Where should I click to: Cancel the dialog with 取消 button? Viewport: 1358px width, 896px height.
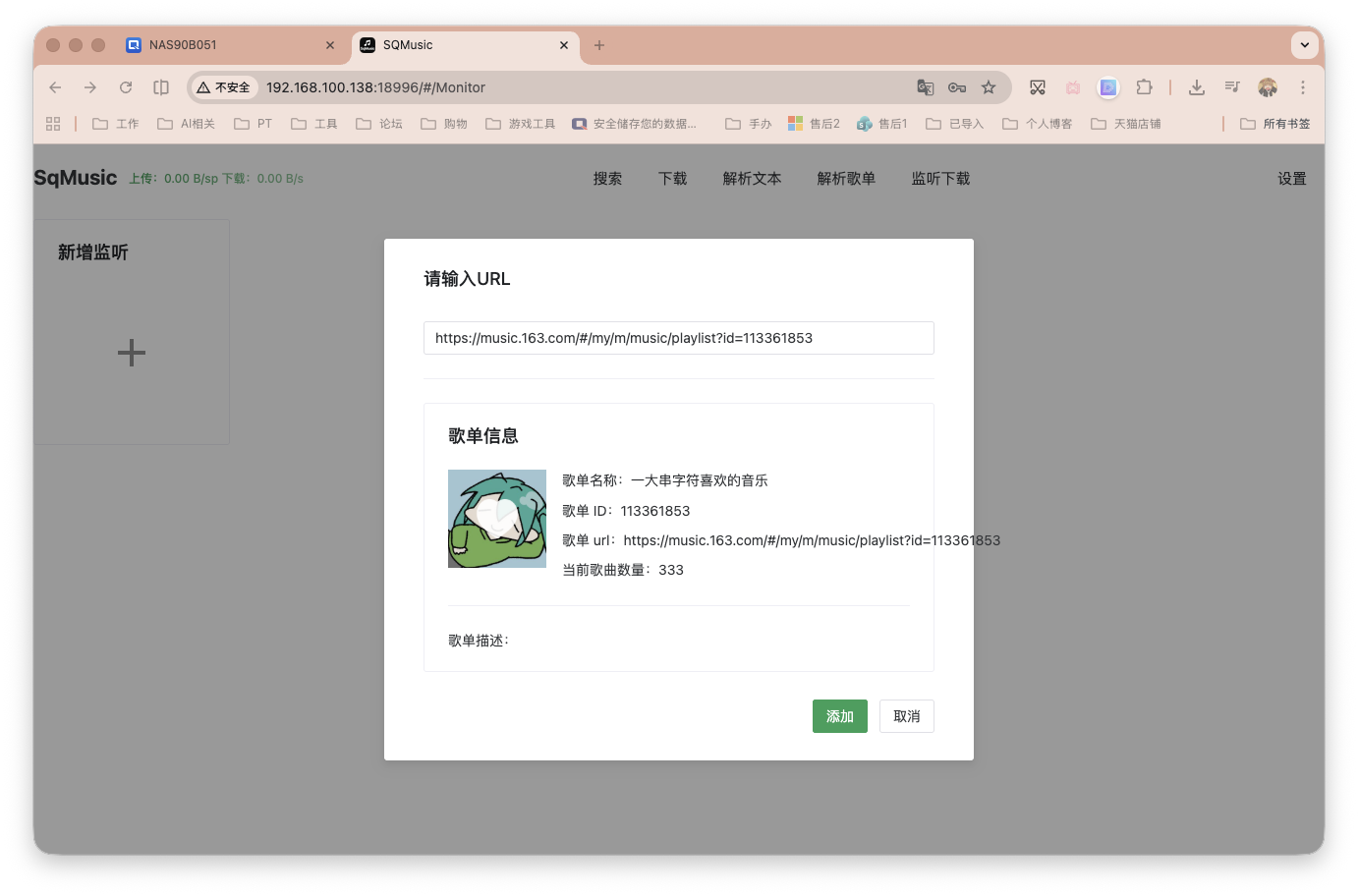[x=906, y=716]
